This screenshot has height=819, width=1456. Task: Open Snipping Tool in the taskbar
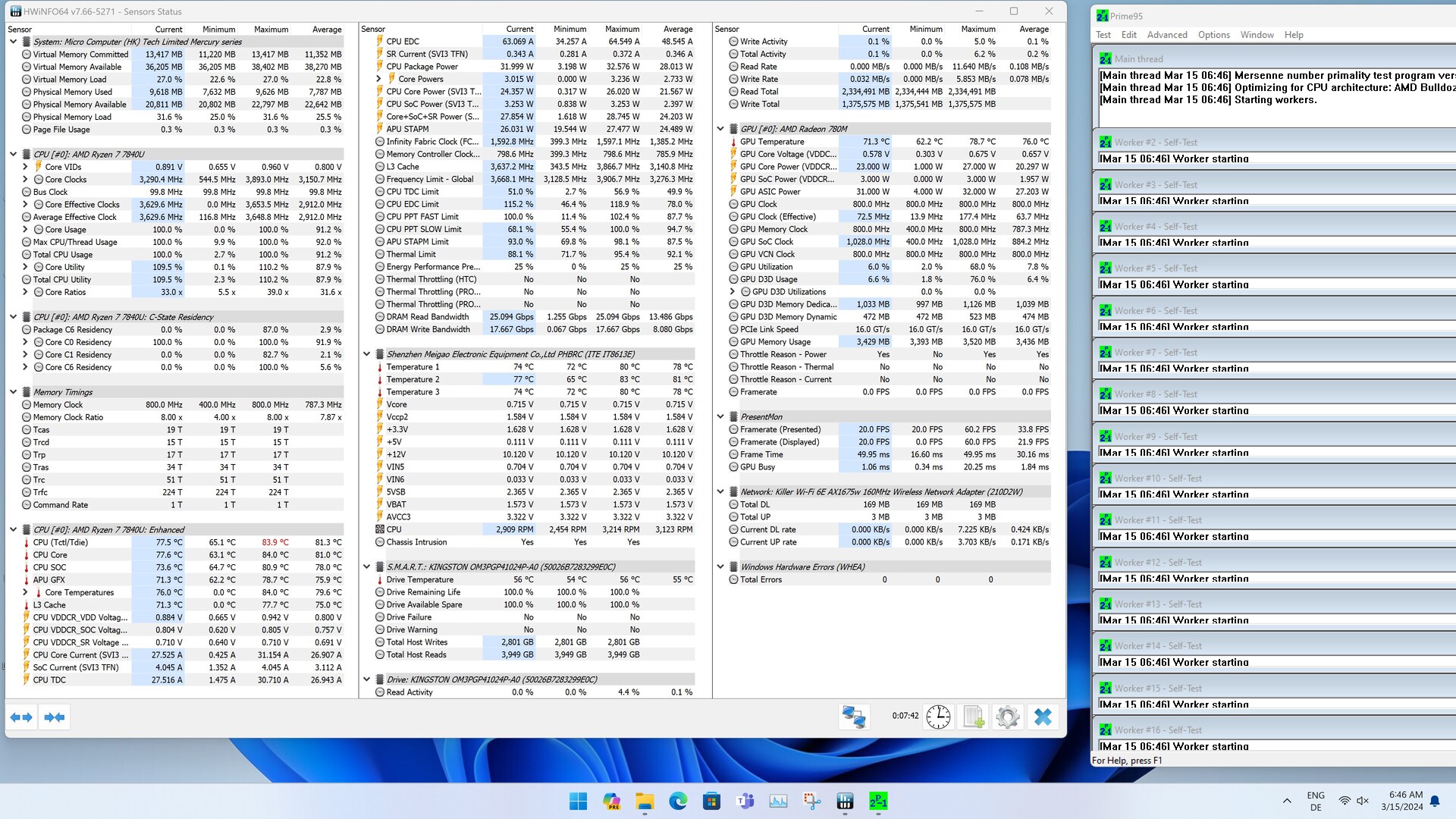click(812, 801)
